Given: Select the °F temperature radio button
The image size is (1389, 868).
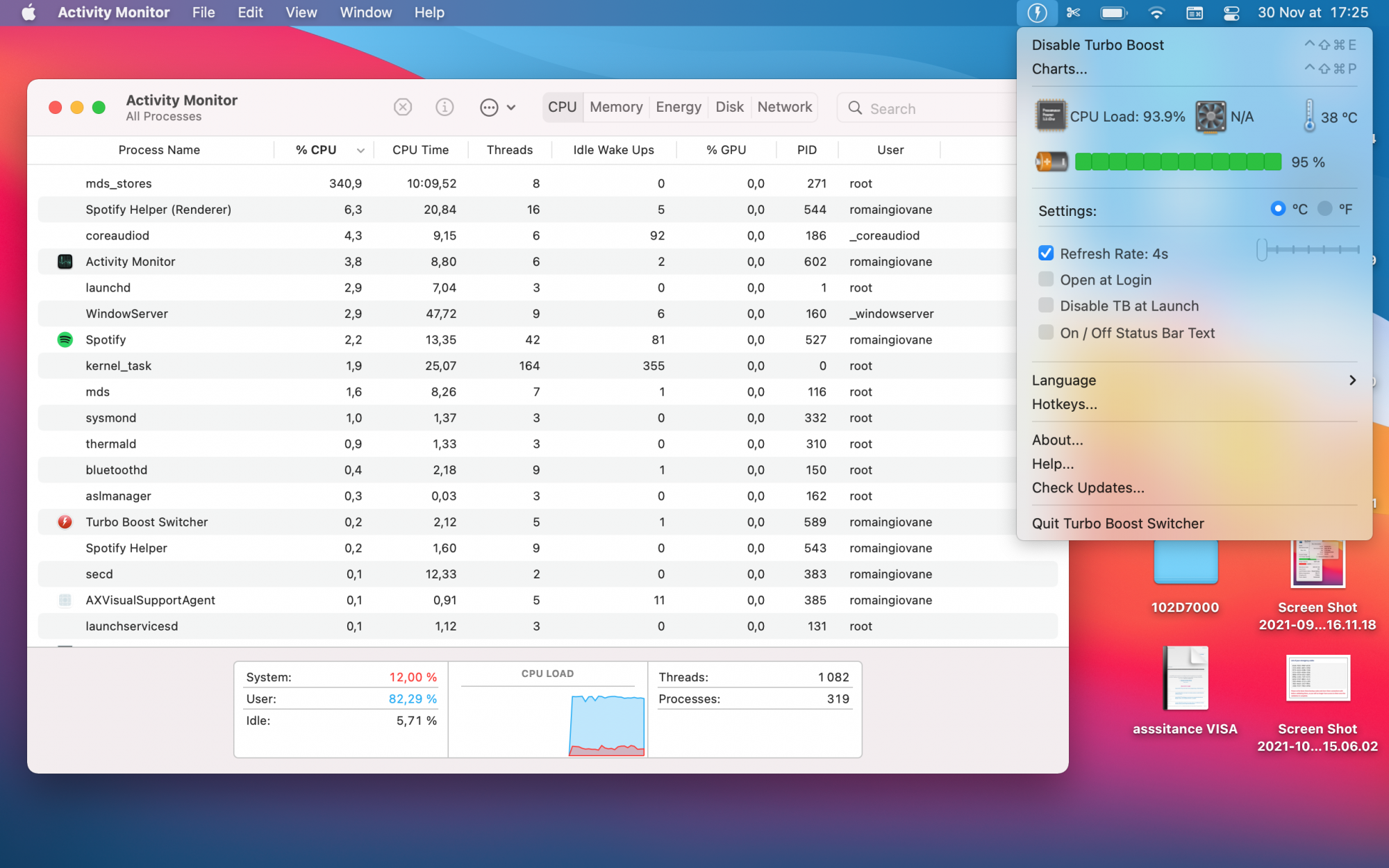Looking at the screenshot, I should pyautogui.click(x=1324, y=209).
